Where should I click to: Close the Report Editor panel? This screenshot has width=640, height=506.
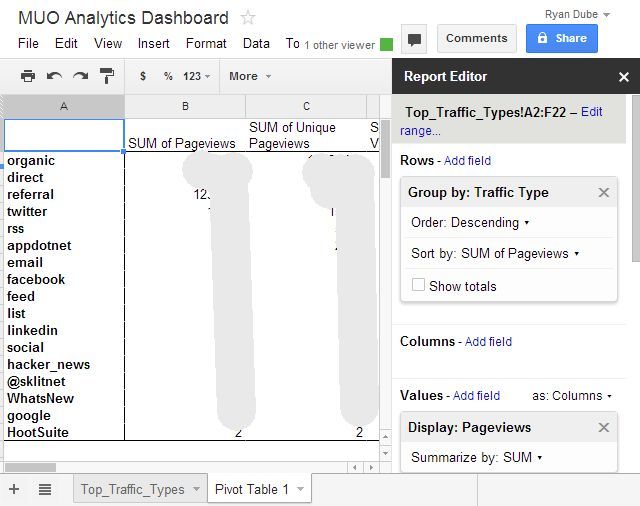[624, 77]
